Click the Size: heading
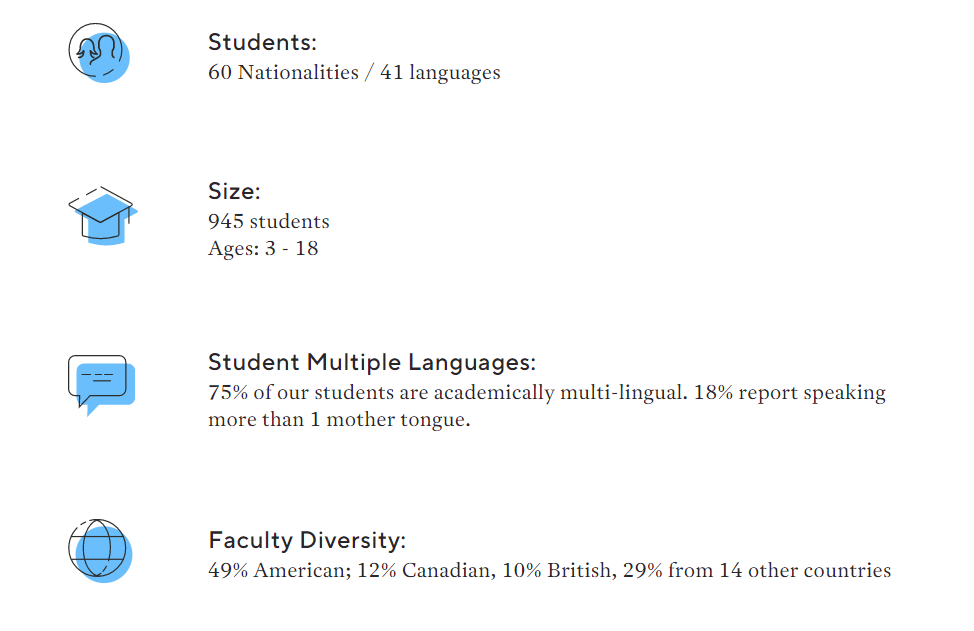This screenshot has width=974, height=631. 234,191
